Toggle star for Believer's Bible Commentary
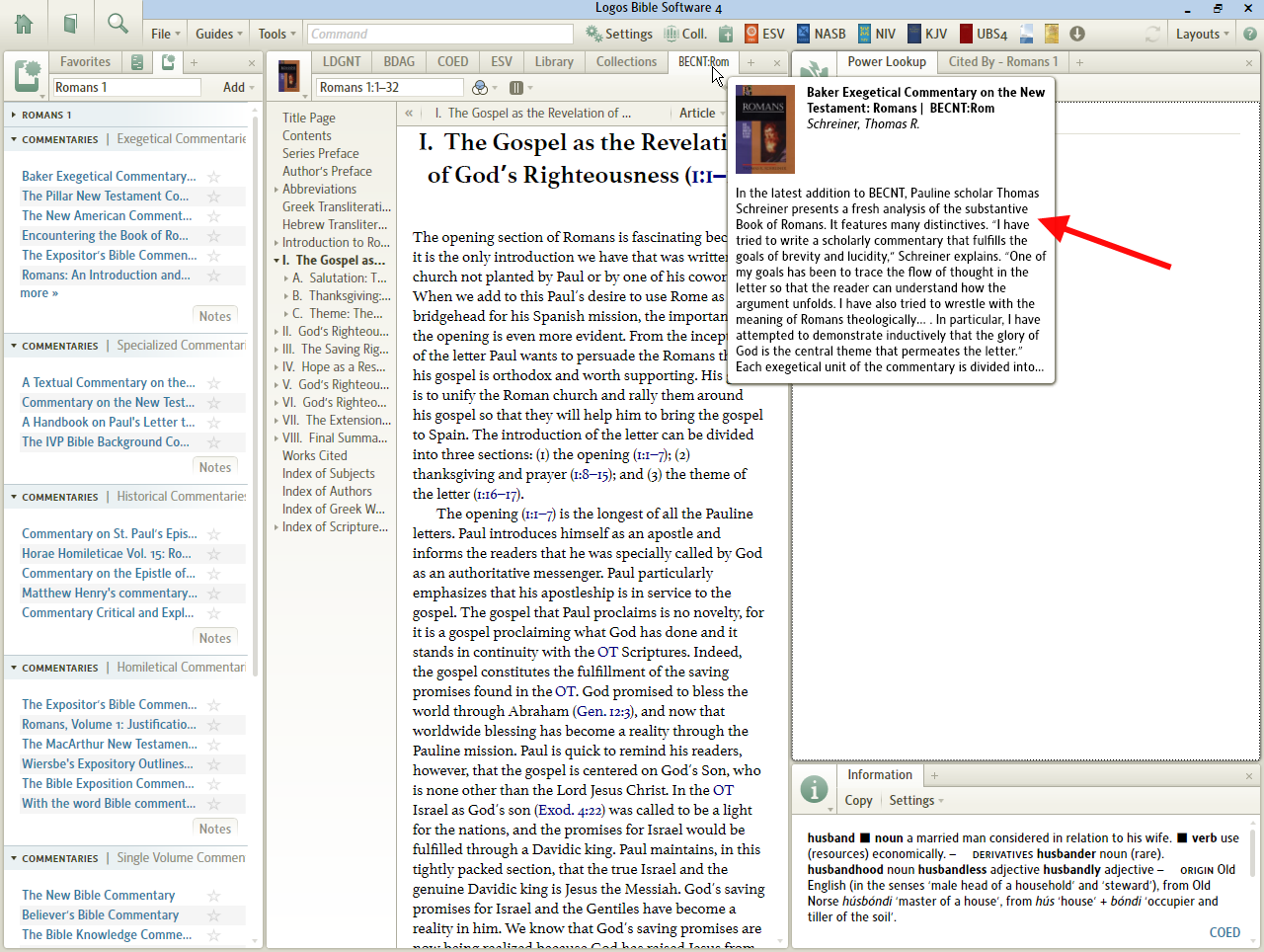 coord(213,915)
